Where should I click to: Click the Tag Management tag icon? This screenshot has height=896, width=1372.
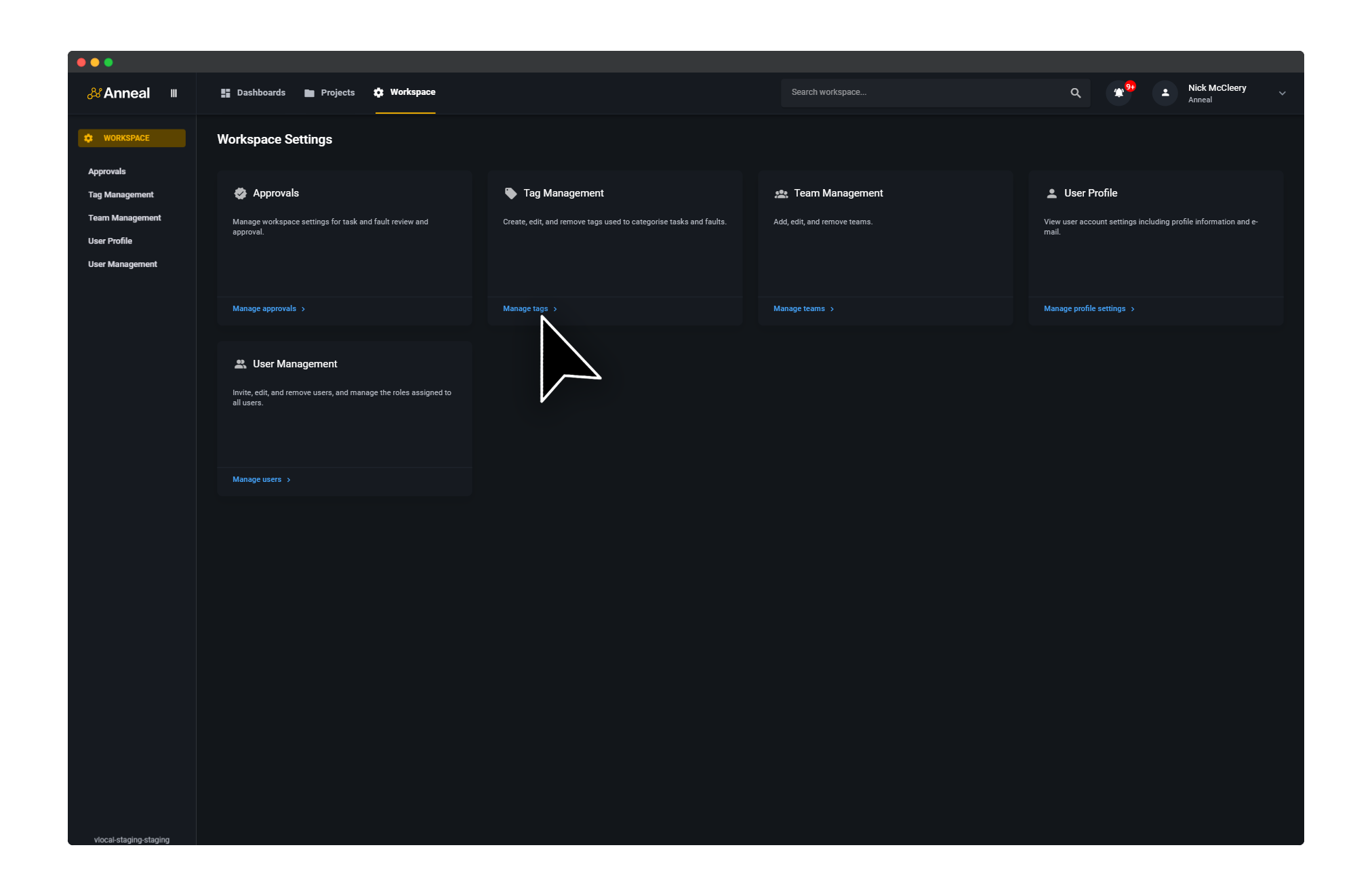tap(510, 193)
